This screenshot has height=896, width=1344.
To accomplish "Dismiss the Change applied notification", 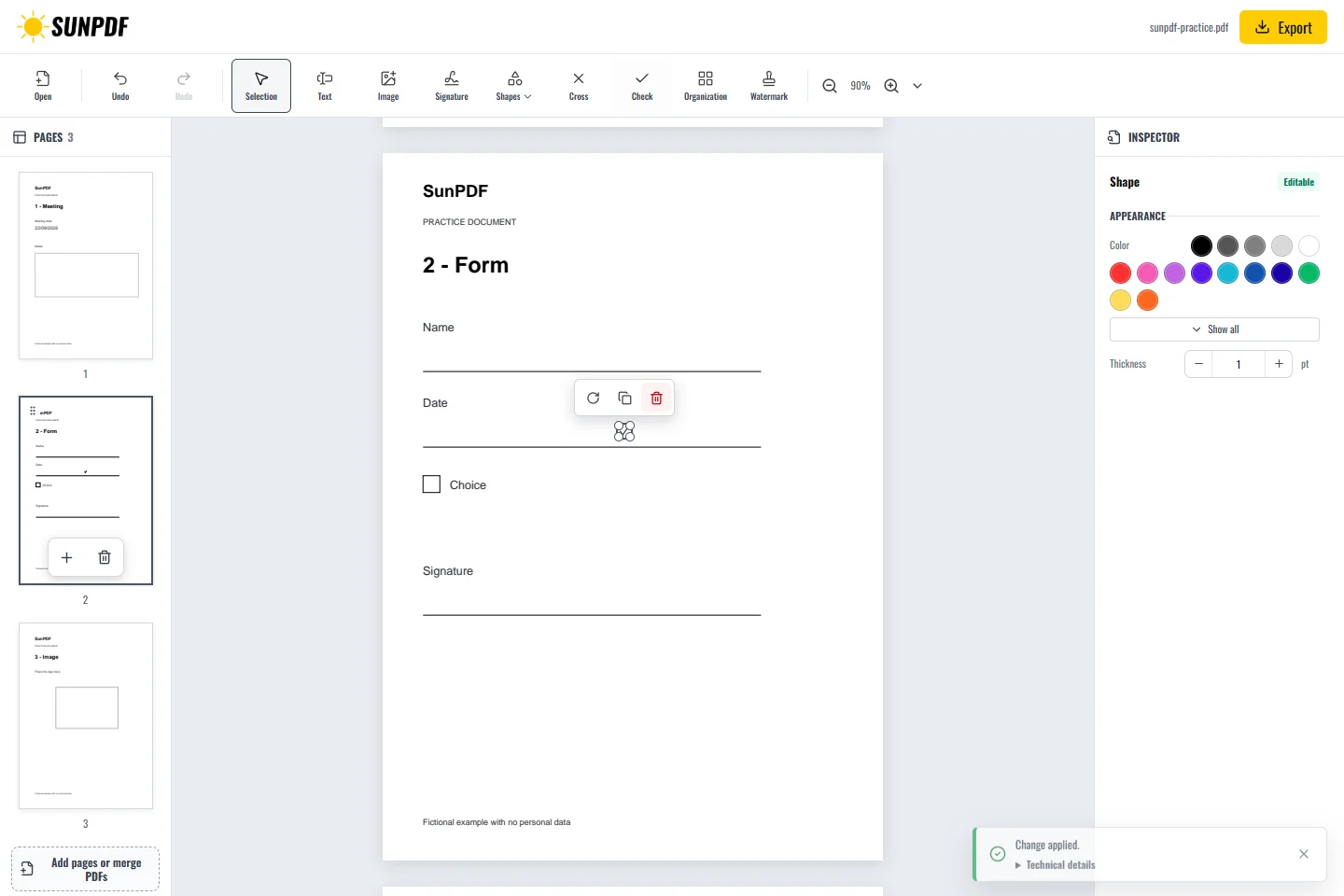I will (1304, 854).
